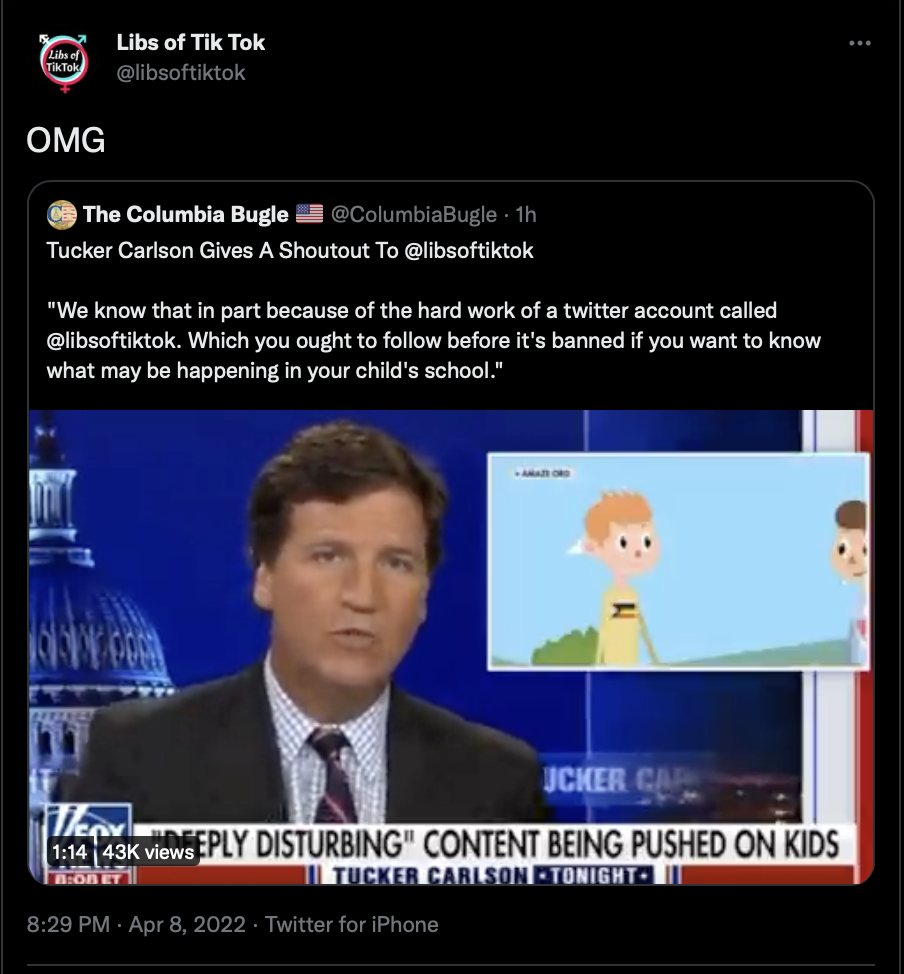Click the @ColumbiaBugle handle

[x=414, y=214]
